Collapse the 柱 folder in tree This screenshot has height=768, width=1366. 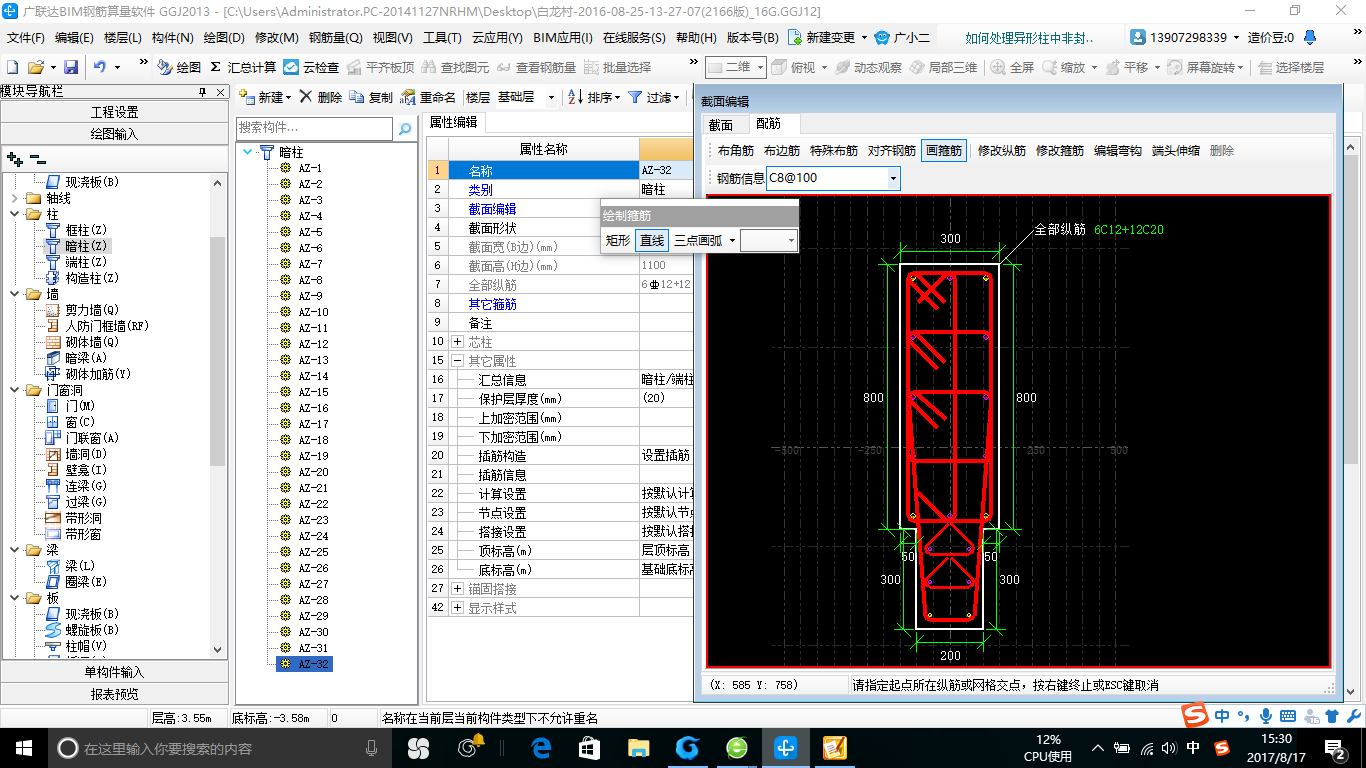click(14, 214)
